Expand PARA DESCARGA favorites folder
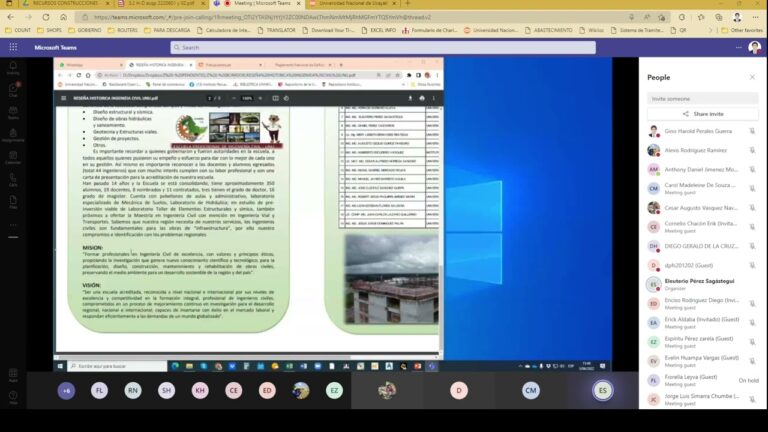Image resolution: width=768 pixels, height=432 pixels. click(x=167, y=30)
